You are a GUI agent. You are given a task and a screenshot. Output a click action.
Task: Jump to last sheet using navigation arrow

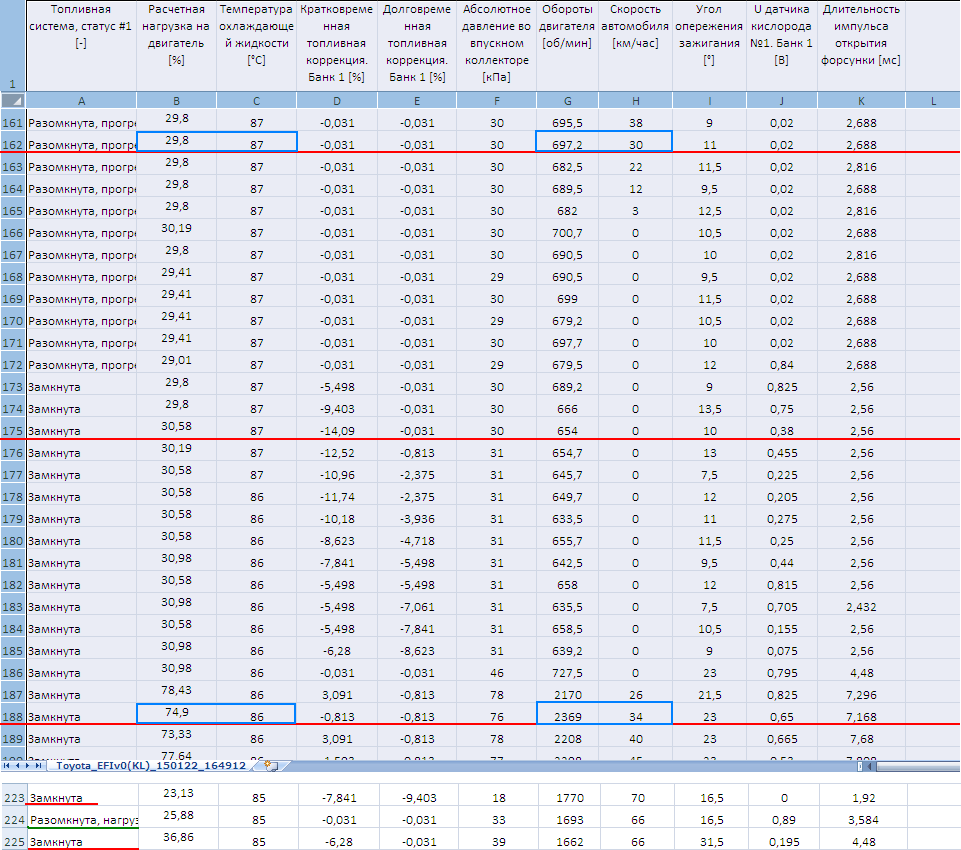(x=40, y=766)
